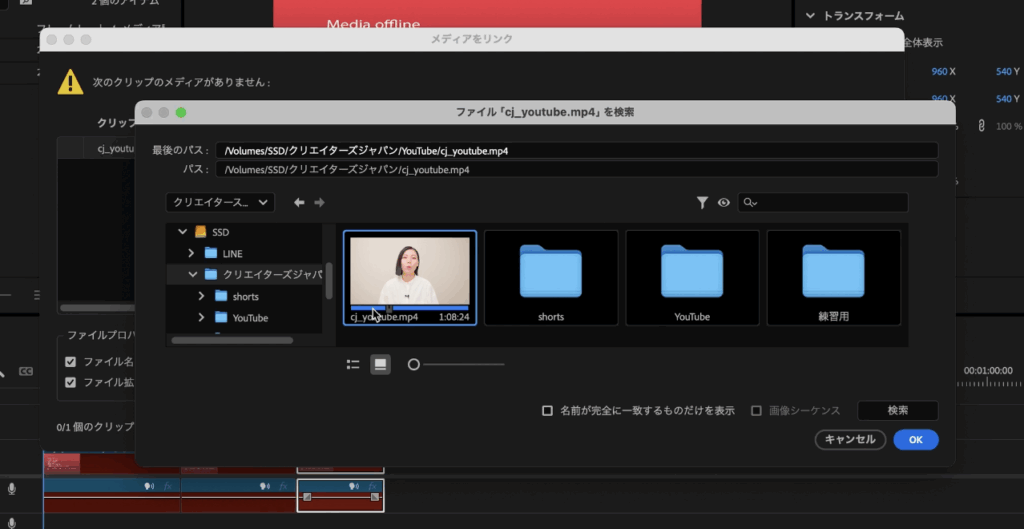Open the shorts folder thumbnail
The width and height of the screenshot is (1024, 529).
click(550, 272)
